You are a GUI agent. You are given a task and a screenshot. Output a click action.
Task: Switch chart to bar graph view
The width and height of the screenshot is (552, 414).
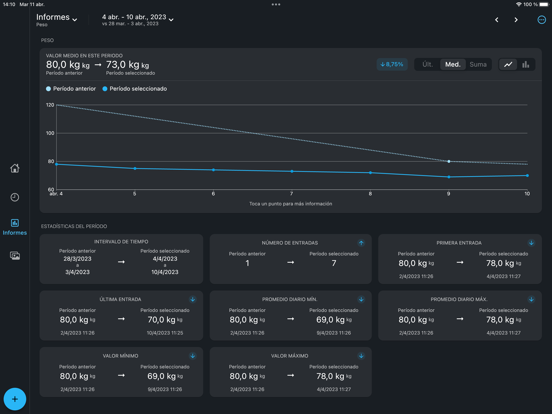pos(526,64)
